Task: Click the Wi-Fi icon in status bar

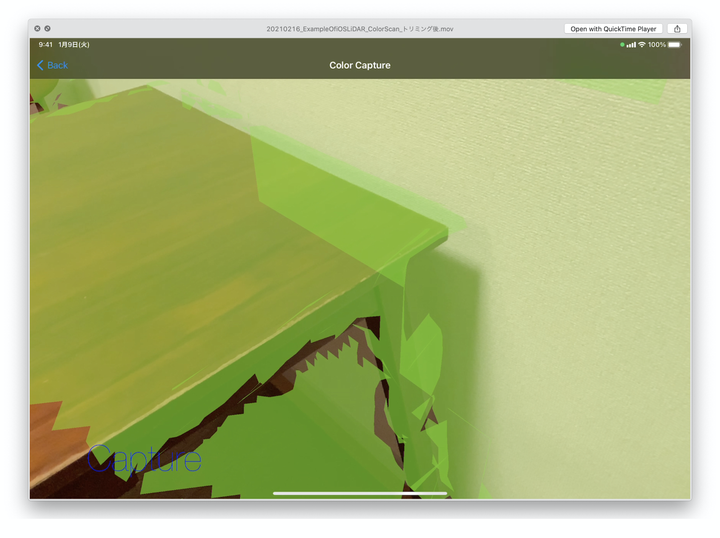Action: 642,45
